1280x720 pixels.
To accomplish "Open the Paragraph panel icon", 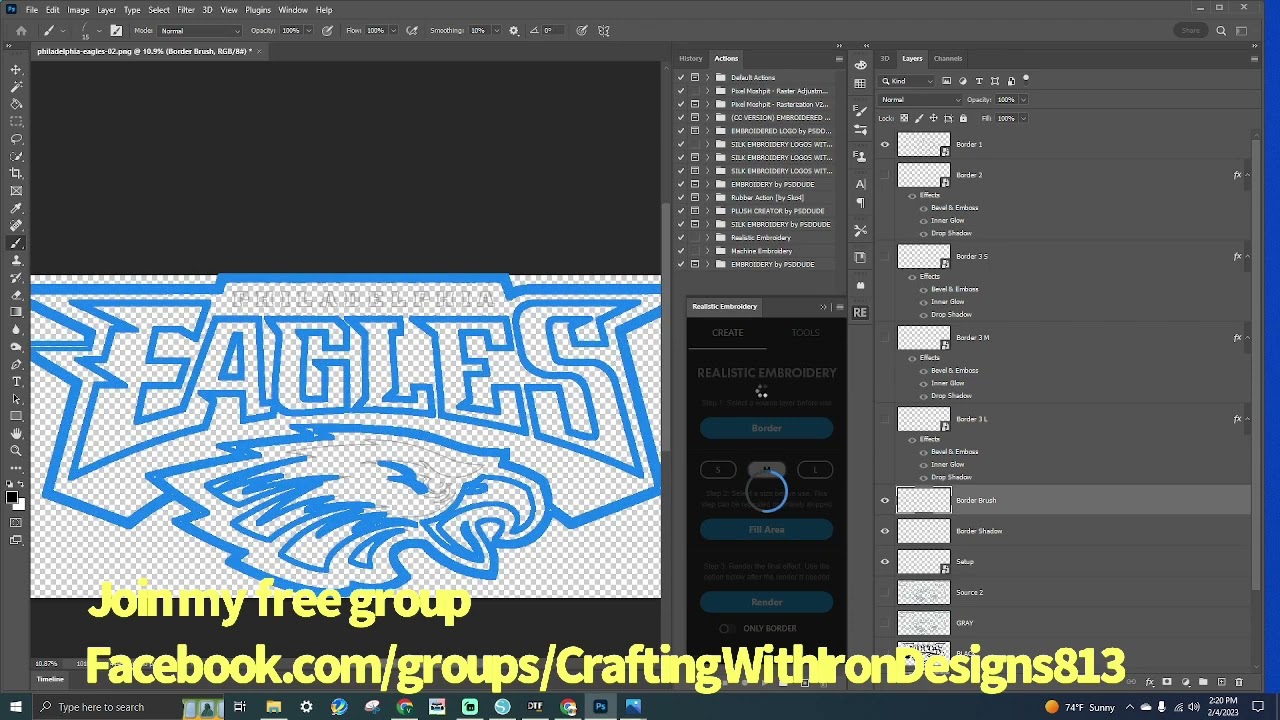I will click(860, 204).
